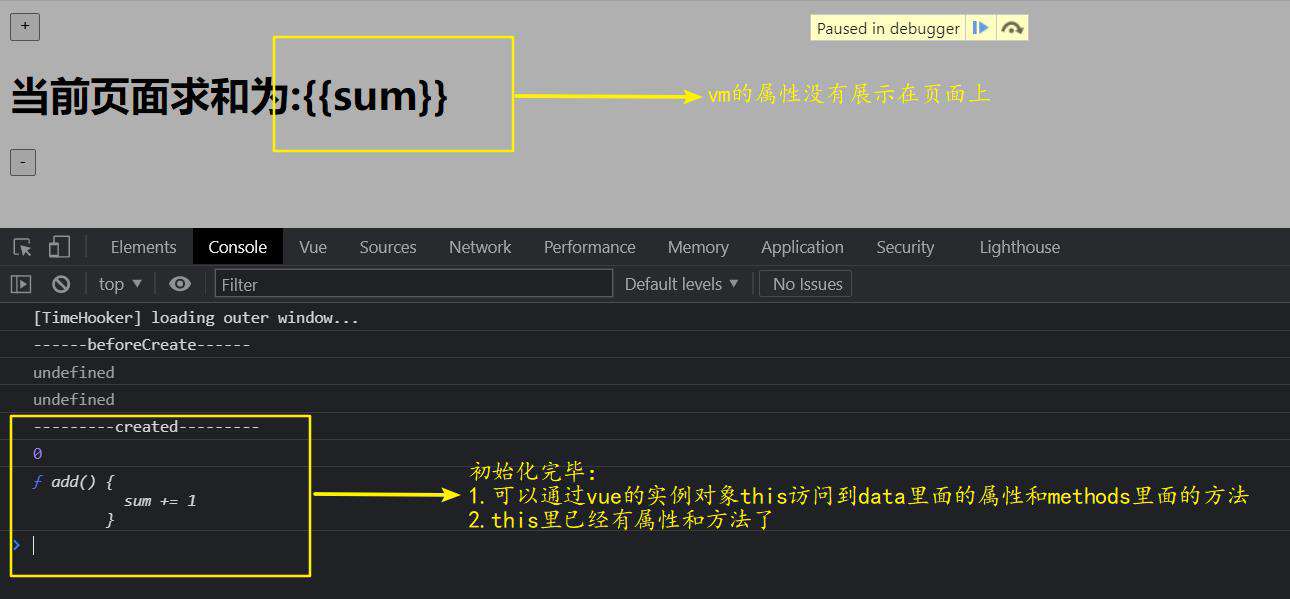Expand the Default levels dropdown
The width and height of the screenshot is (1290, 599).
(x=681, y=284)
